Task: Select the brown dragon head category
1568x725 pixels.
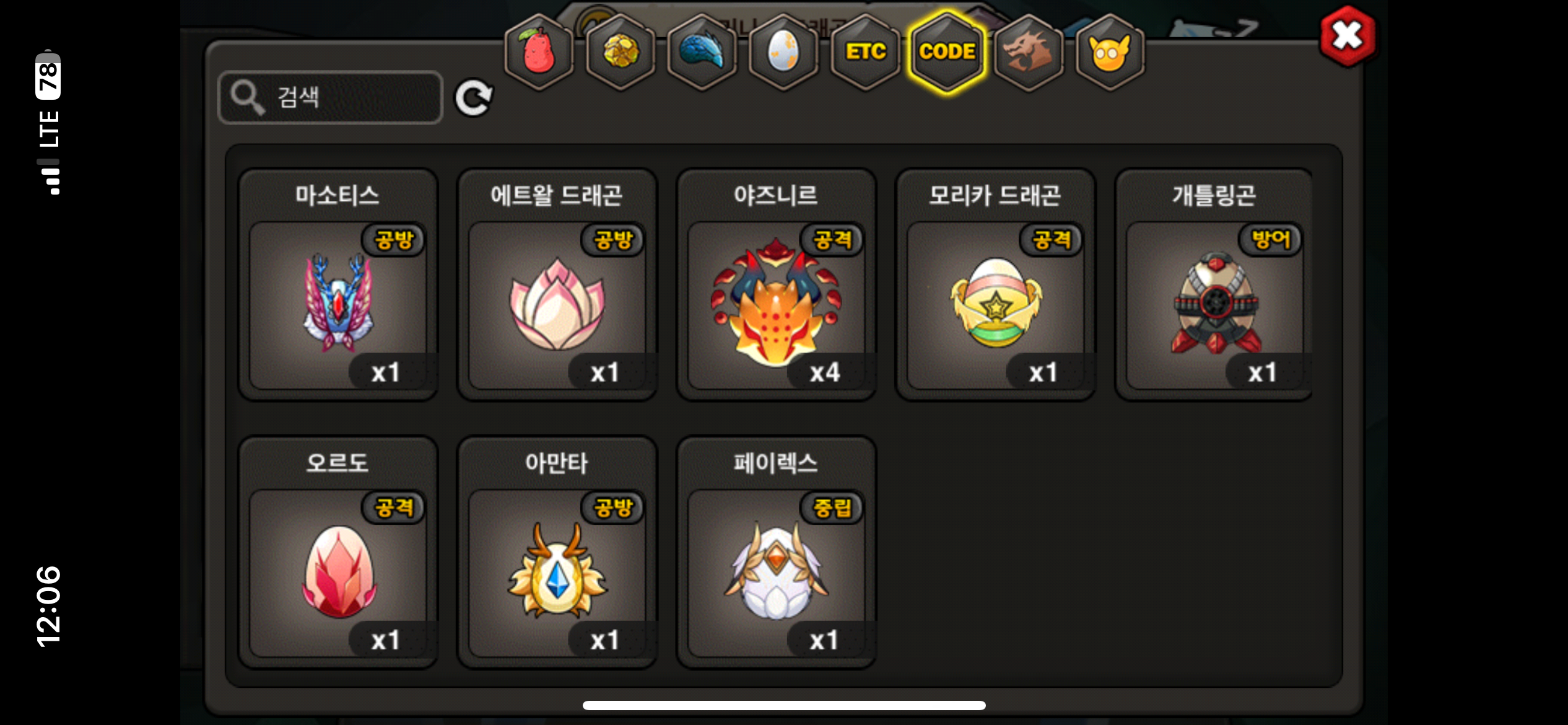Action: point(1029,52)
